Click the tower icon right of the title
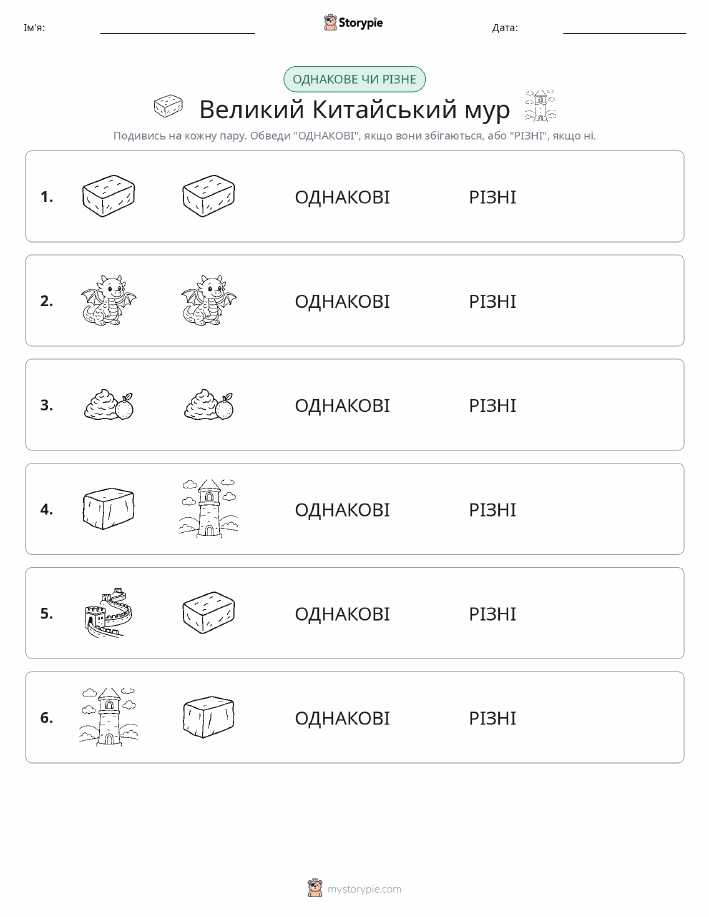This screenshot has width=709, height=917. 540,106
